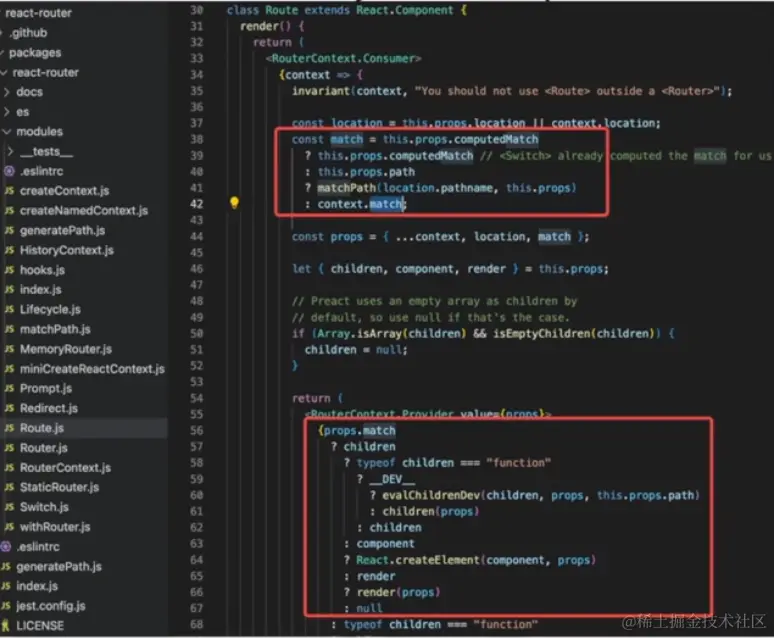Expand the docs folder chevron
The image size is (774, 638).
click(7, 92)
